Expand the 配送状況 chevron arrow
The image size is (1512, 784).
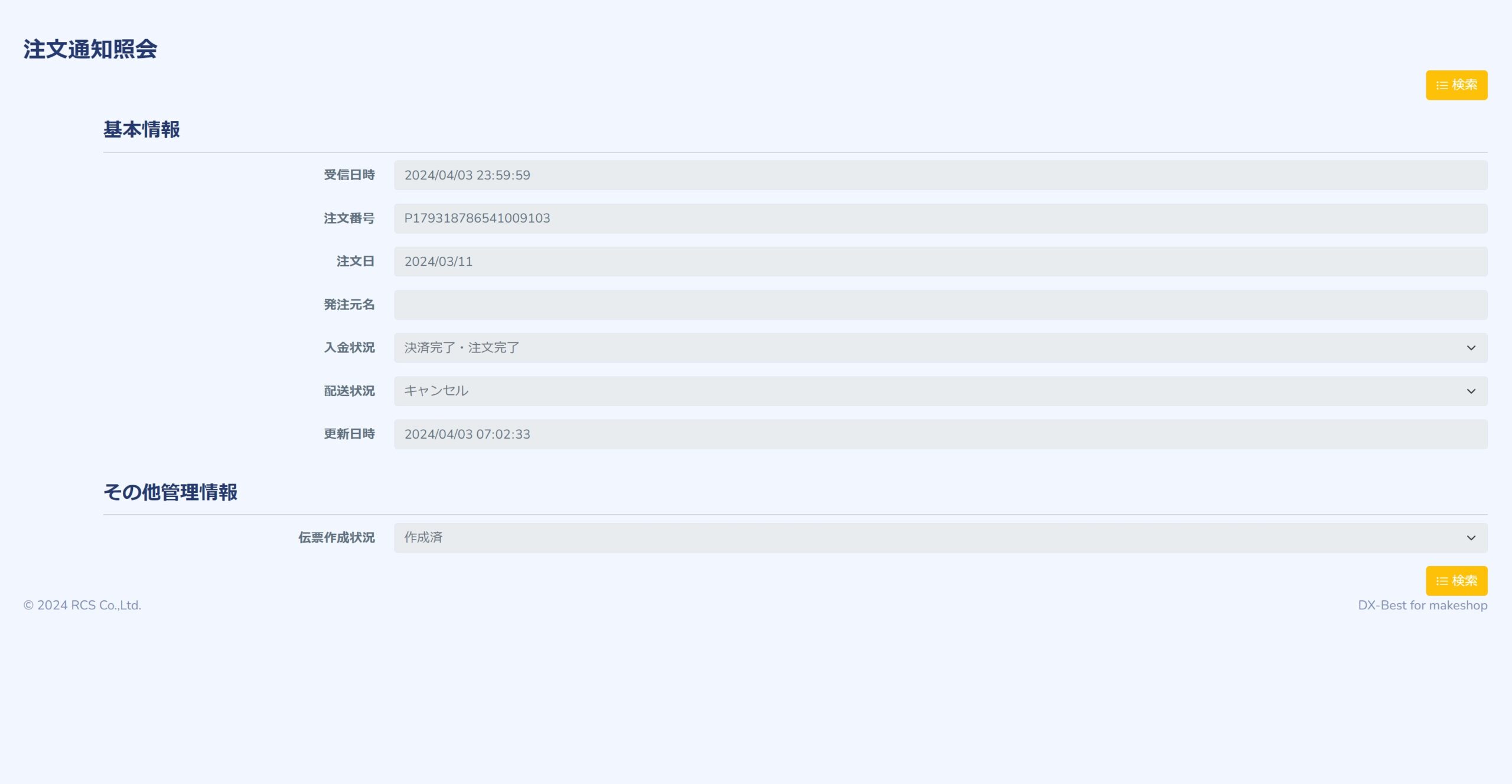point(1471,391)
